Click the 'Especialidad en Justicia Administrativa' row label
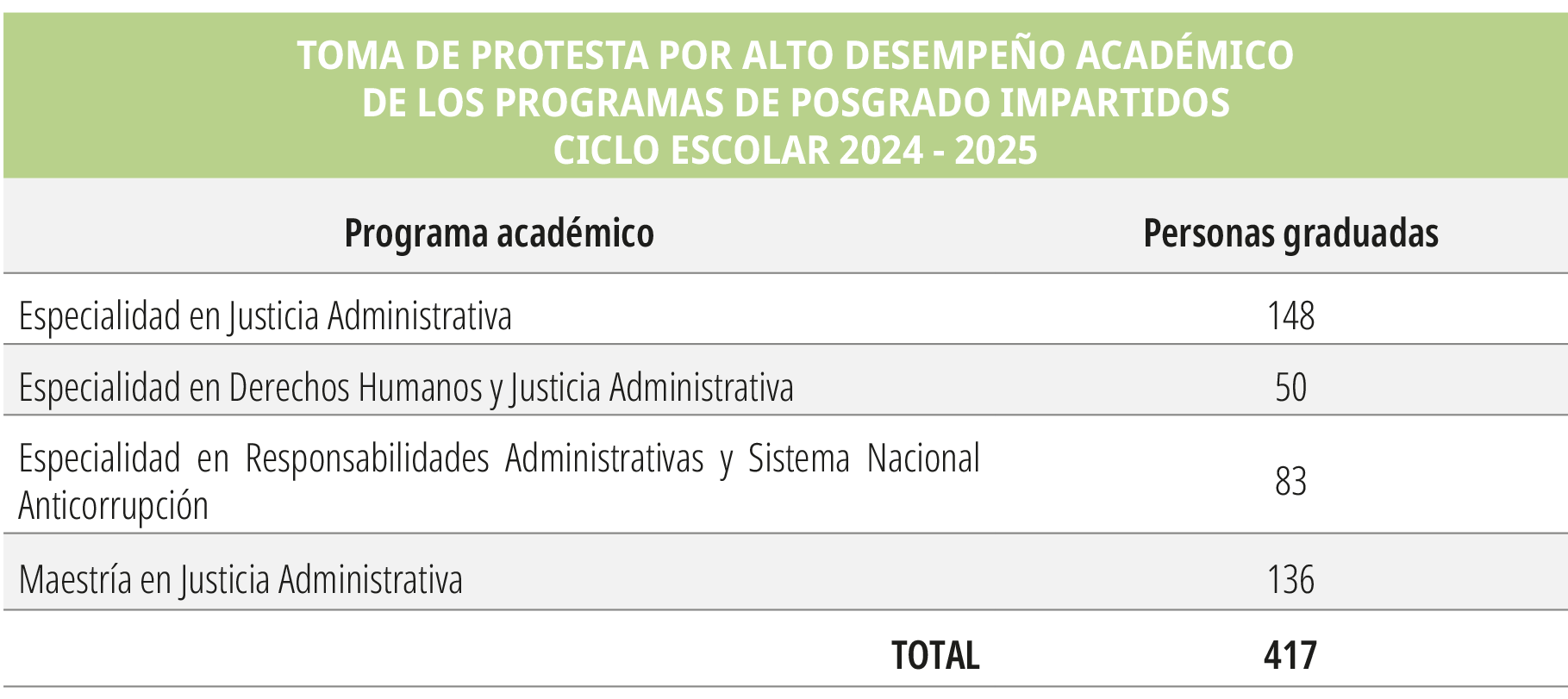The height and width of the screenshot is (699, 1568). point(265,316)
